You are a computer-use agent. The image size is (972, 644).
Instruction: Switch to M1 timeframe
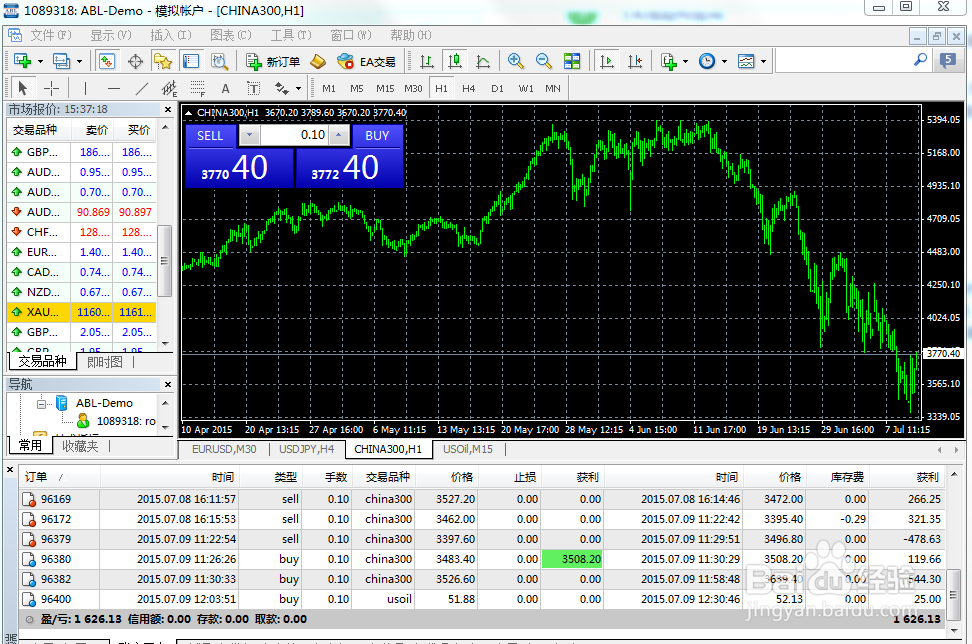(x=329, y=88)
